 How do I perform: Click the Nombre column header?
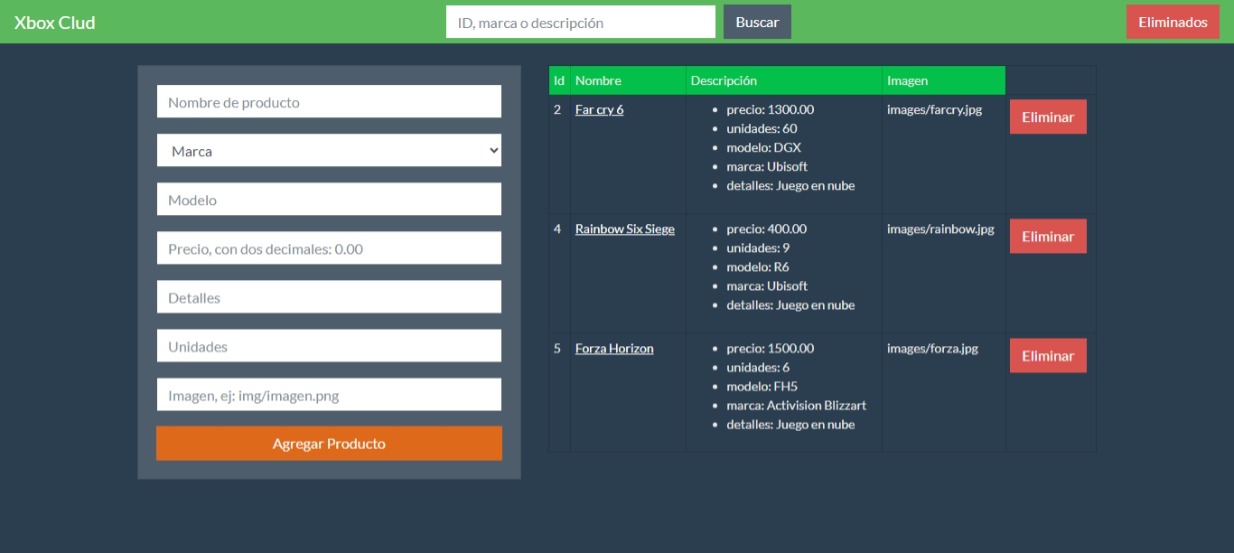click(598, 81)
